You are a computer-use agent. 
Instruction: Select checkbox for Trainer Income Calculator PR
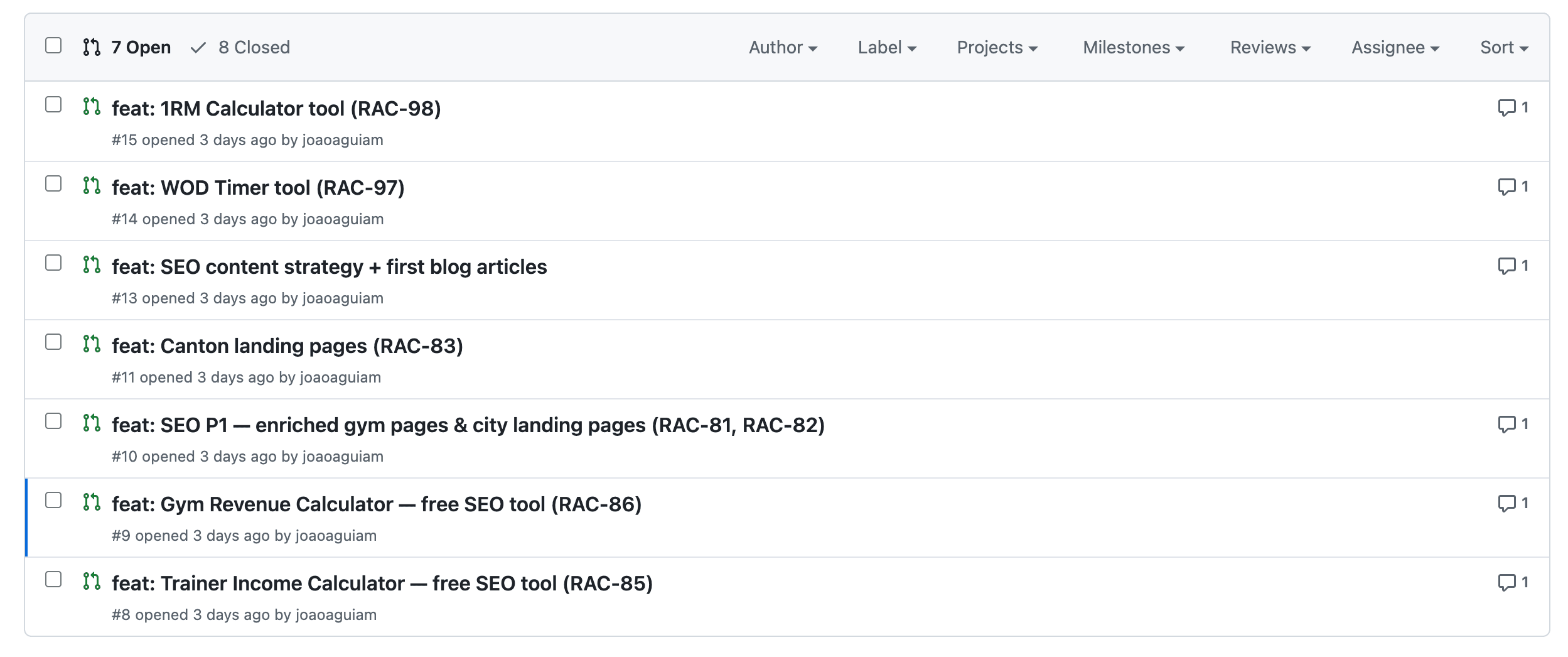pos(53,579)
